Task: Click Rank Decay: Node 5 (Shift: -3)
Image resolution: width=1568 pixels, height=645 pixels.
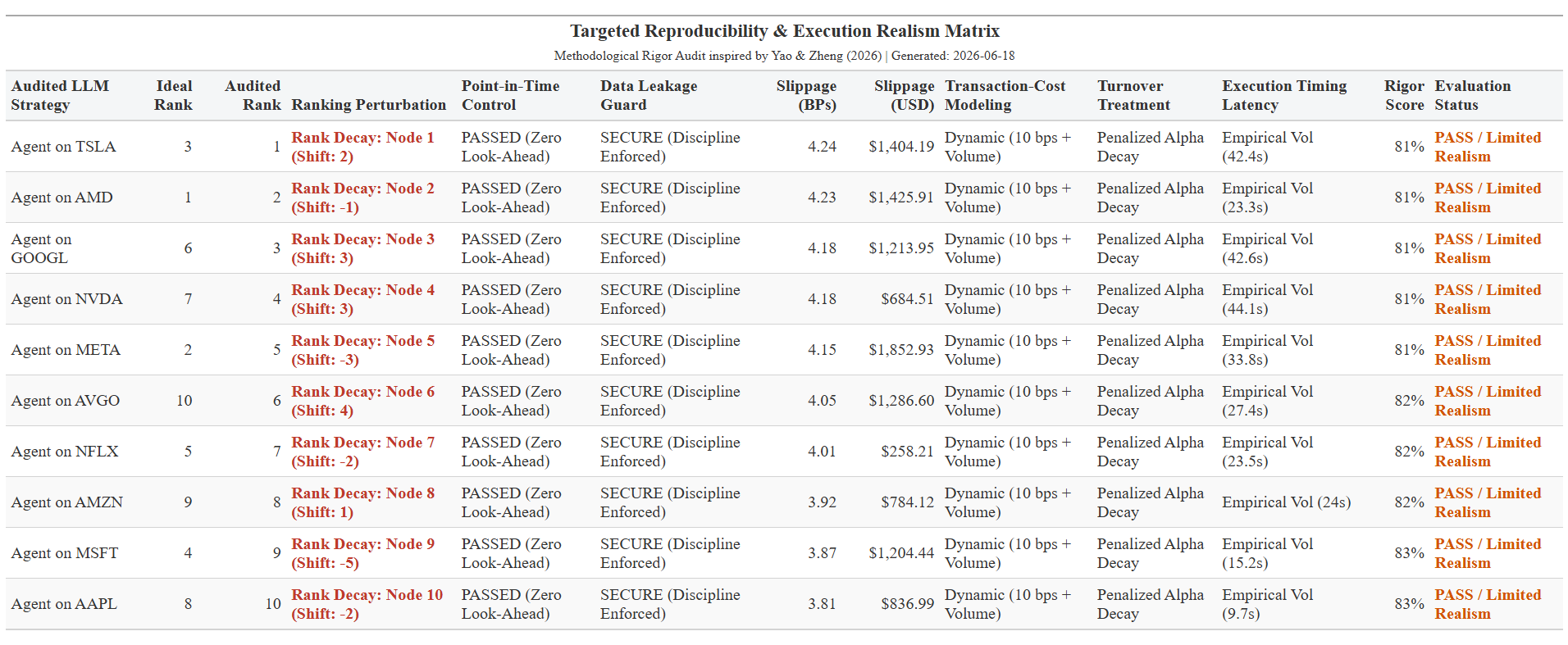Action: (362, 350)
